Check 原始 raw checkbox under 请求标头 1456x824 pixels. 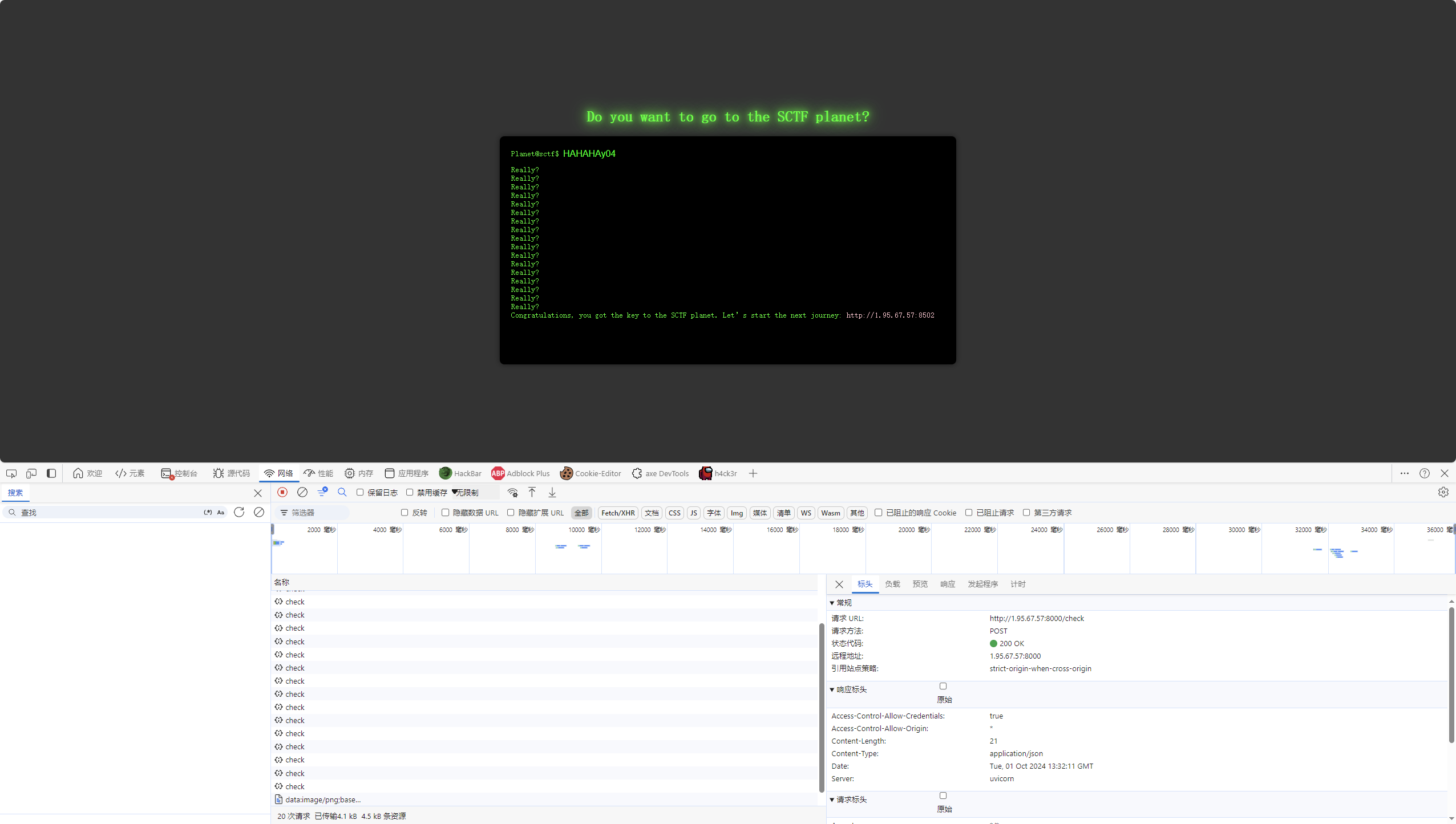click(x=943, y=796)
